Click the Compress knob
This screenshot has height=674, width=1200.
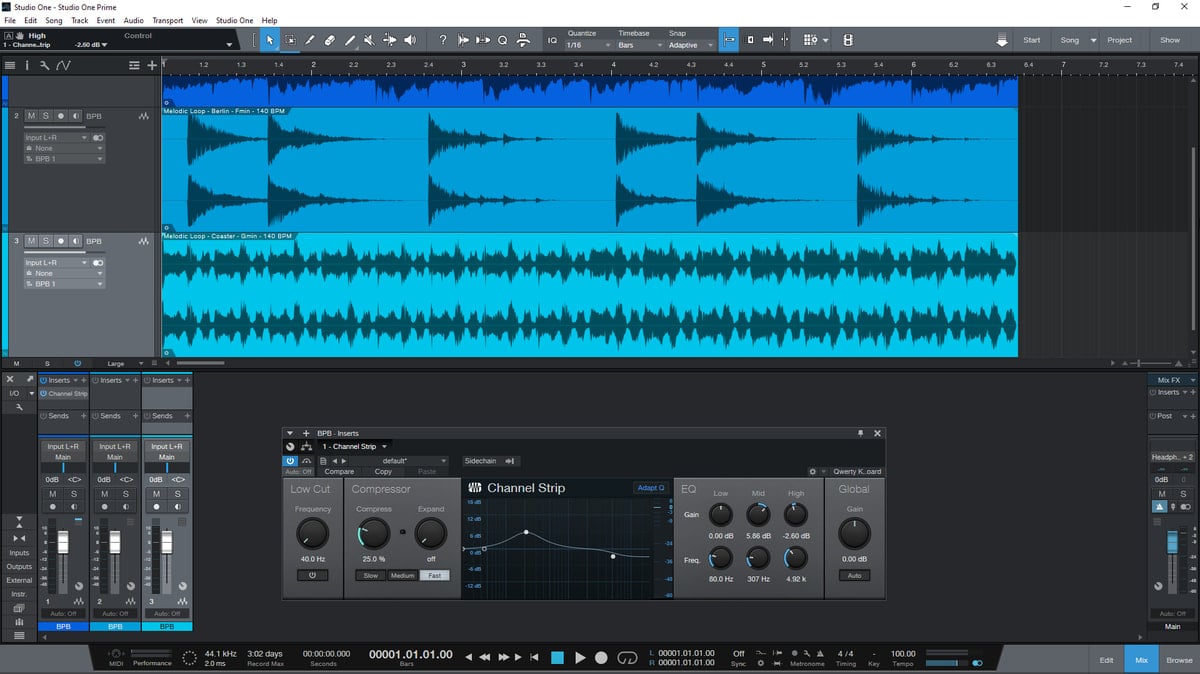[373, 533]
